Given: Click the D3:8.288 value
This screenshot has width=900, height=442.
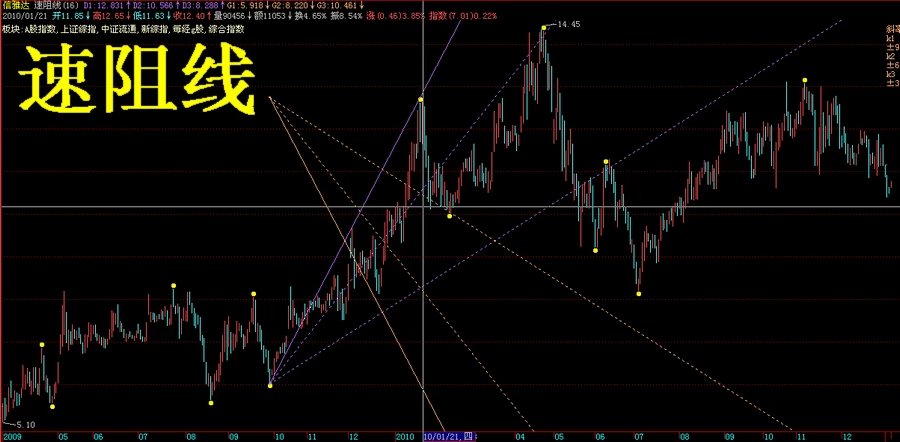Looking at the screenshot, I should (200, 5).
